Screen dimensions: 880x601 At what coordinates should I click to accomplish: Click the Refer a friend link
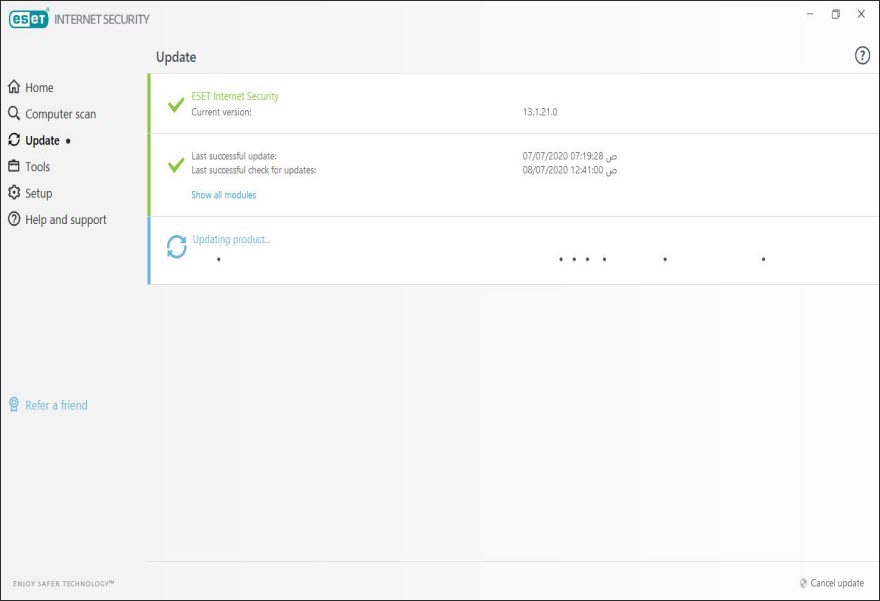tap(56, 405)
